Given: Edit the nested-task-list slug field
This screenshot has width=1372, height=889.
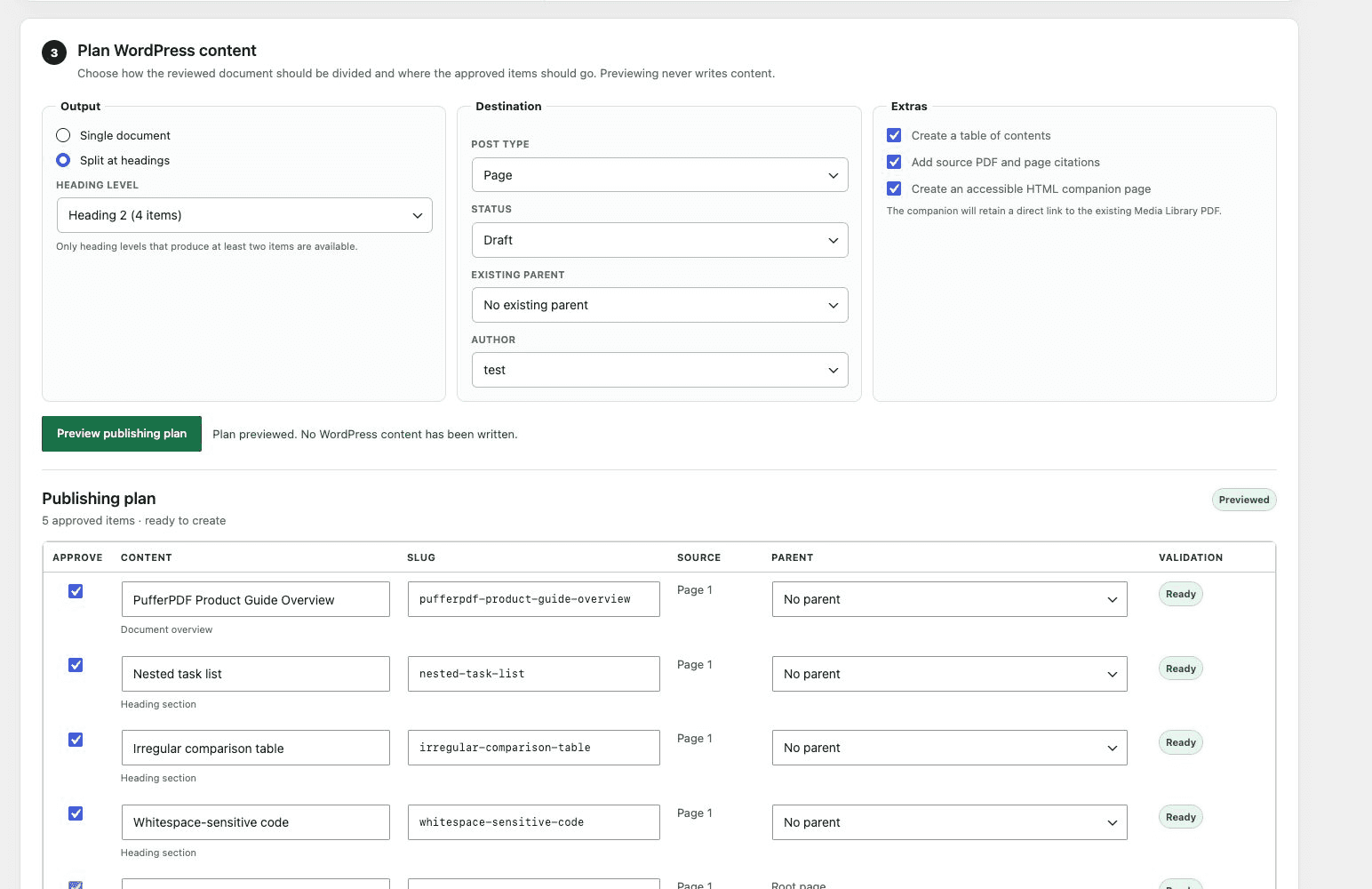Looking at the screenshot, I should (533, 674).
